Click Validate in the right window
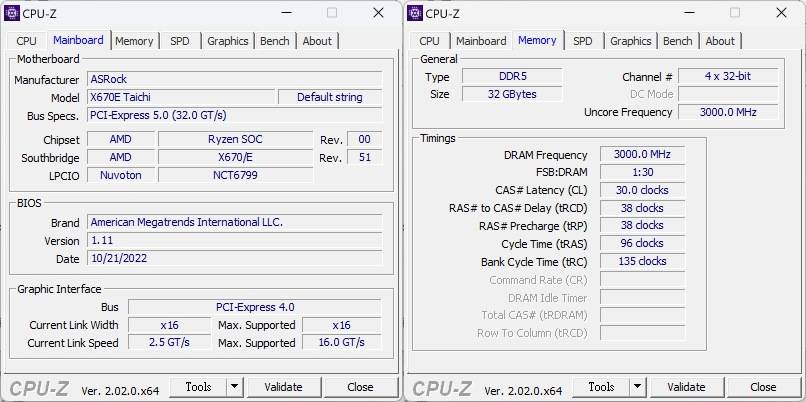Image resolution: width=806 pixels, height=402 pixels. (686, 387)
